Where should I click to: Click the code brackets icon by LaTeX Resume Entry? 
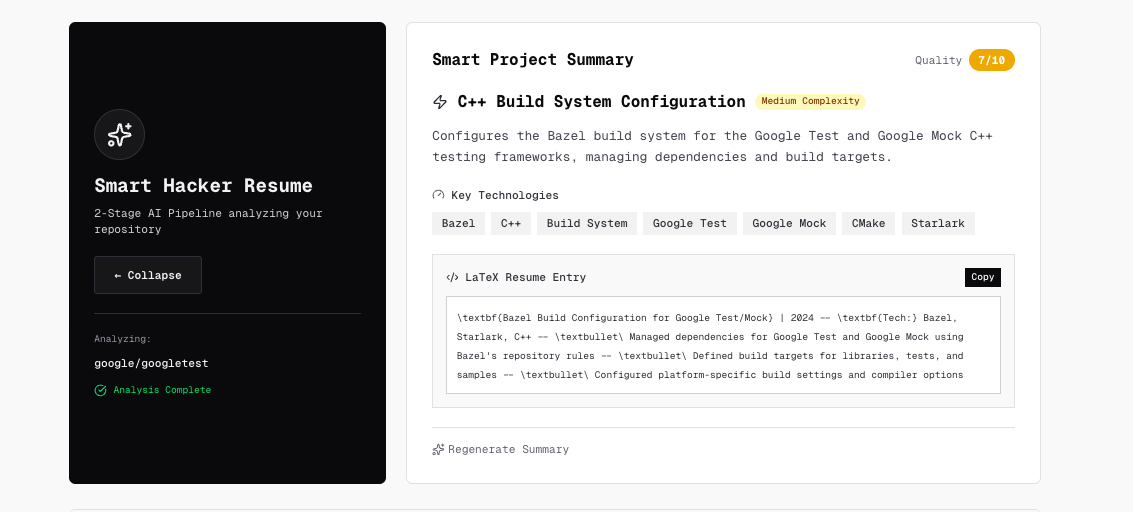pyautogui.click(x=452, y=277)
